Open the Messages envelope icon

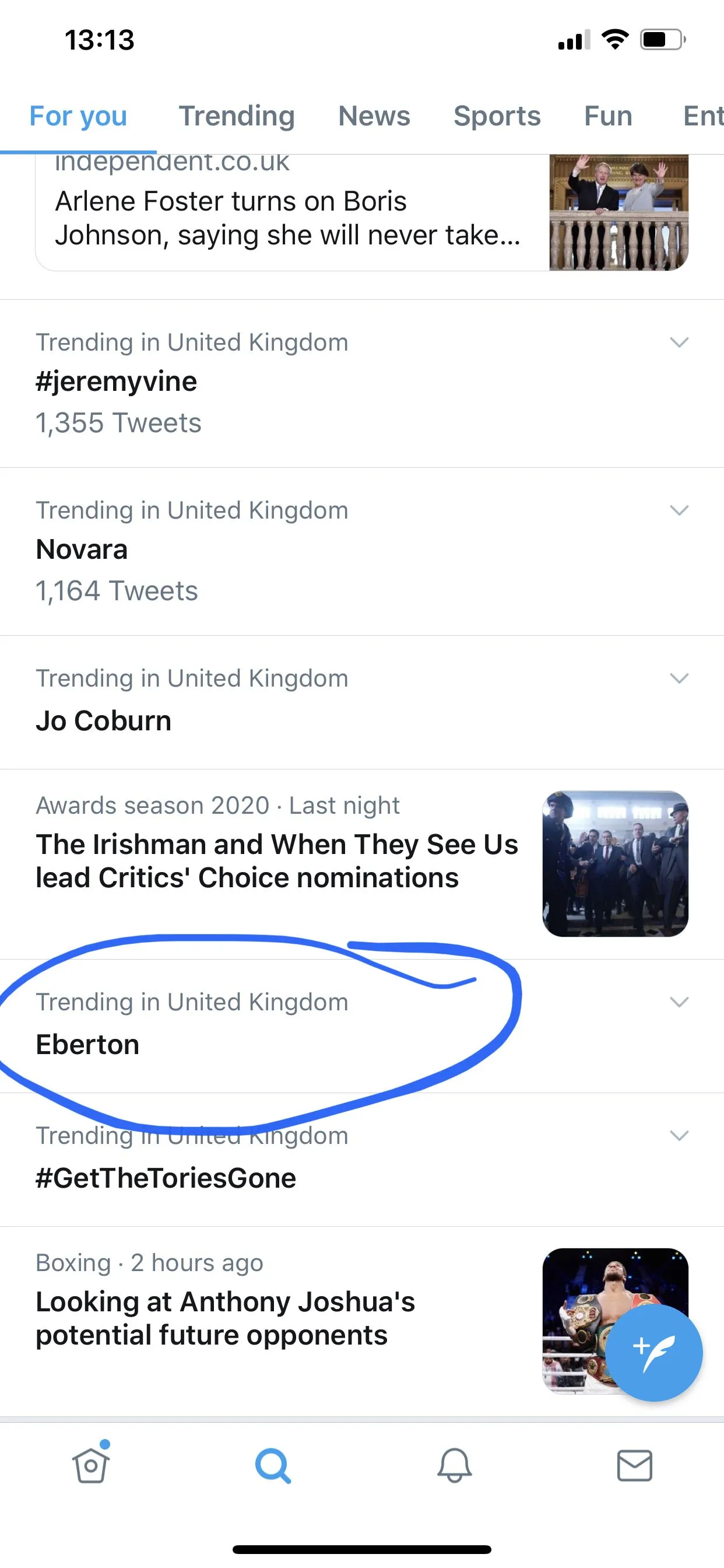click(x=634, y=1465)
